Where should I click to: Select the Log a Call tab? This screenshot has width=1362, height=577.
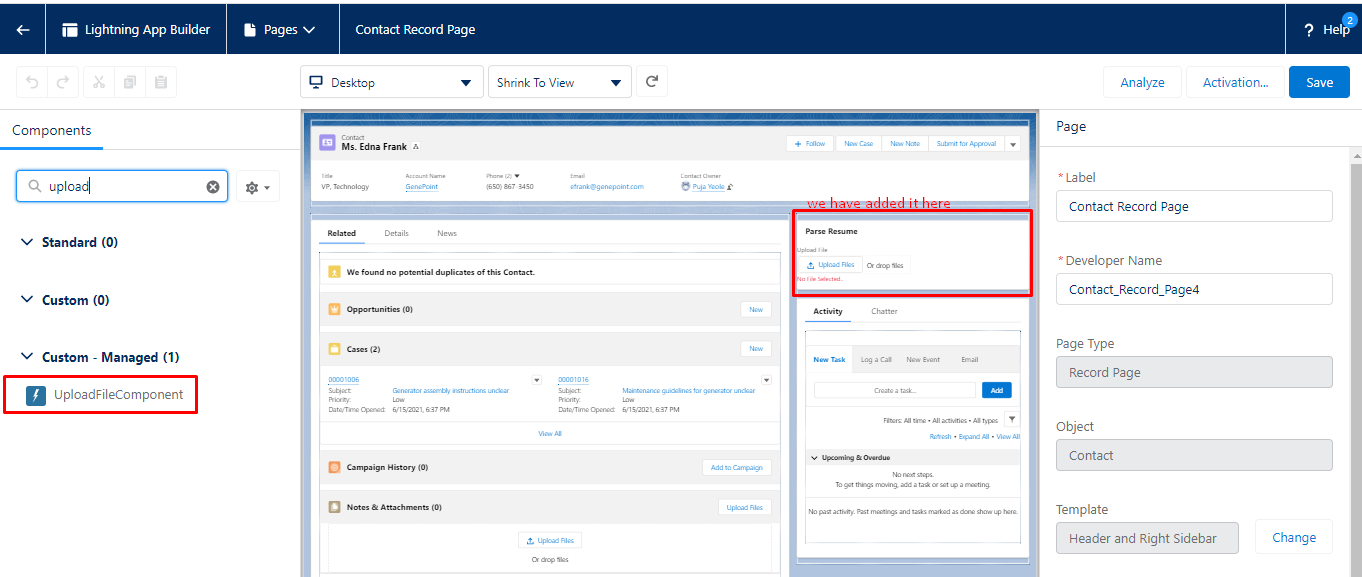[876, 359]
